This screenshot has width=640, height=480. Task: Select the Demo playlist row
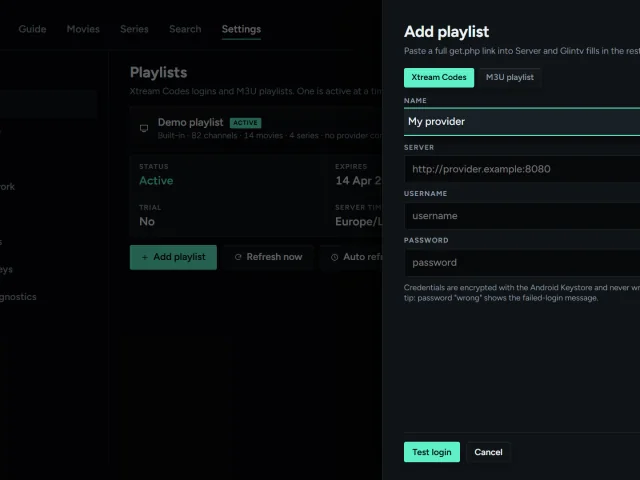coord(256,128)
